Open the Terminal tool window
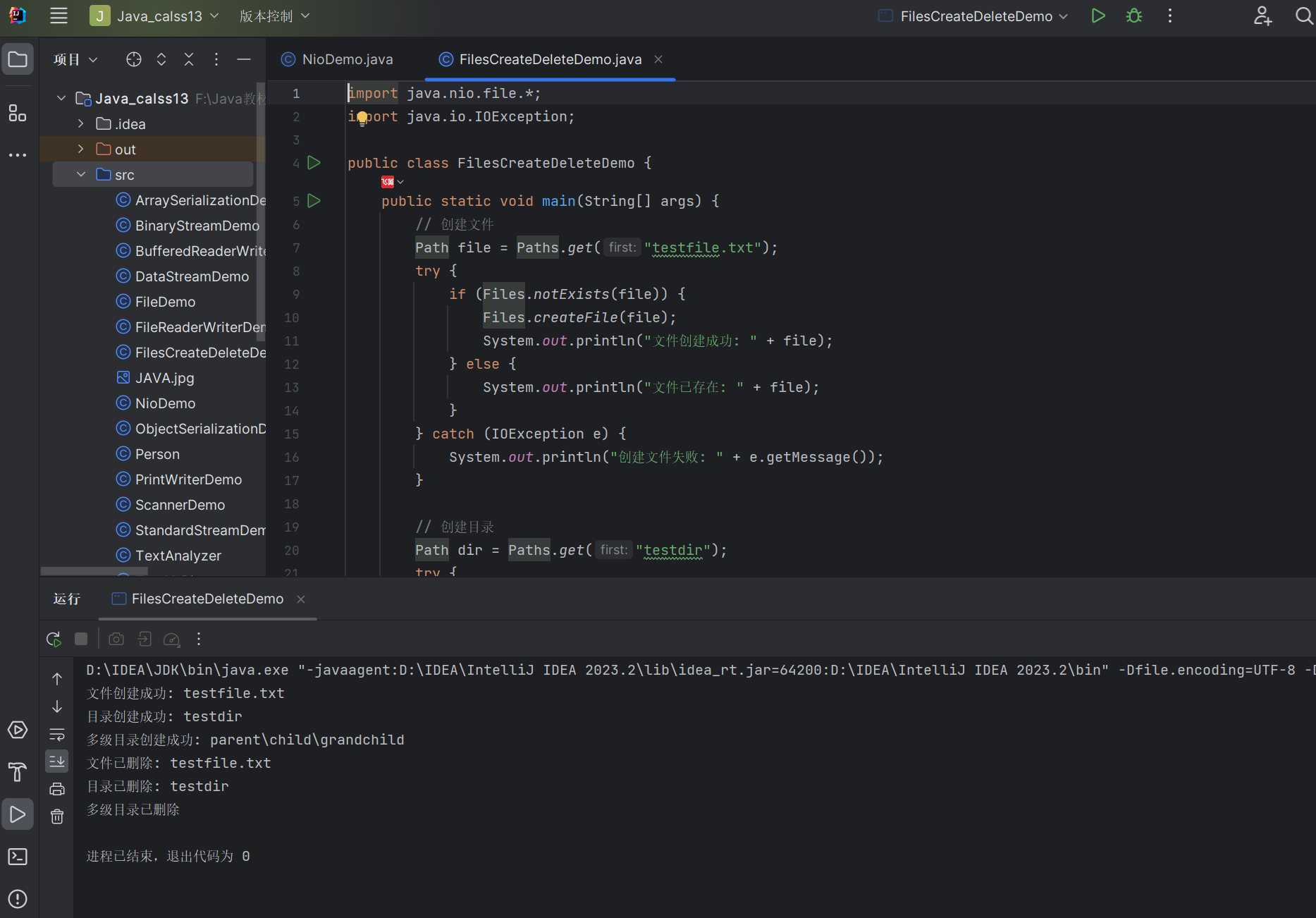The width and height of the screenshot is (1316, 918). [x=18, y=857]
